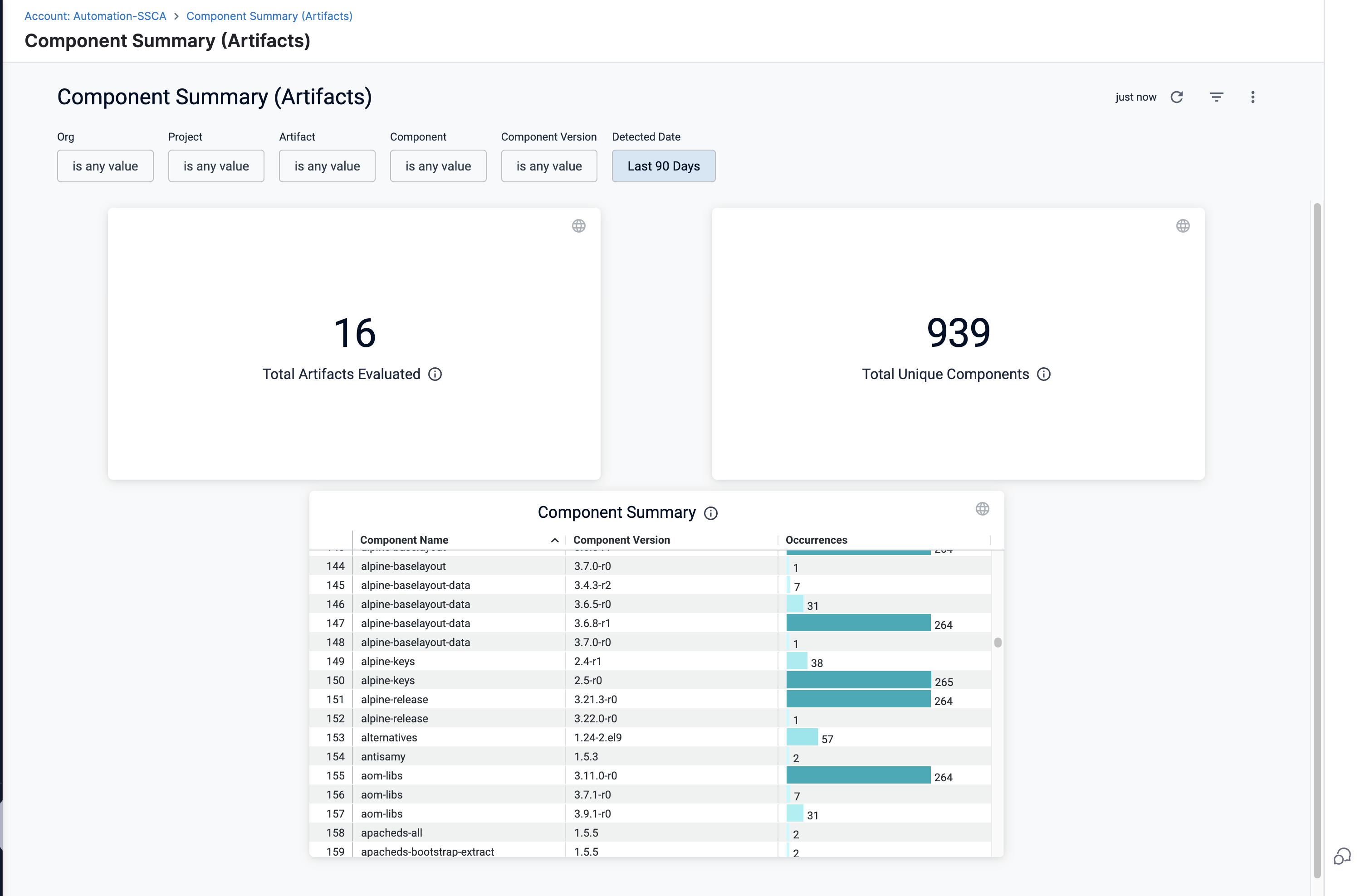Open Detected Date Last 90 Days filter

(x=663, y=166)
